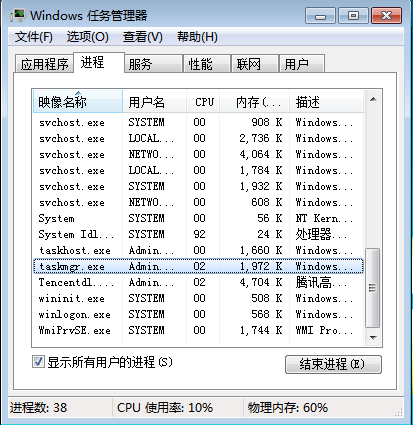Select the taskmgr.exe process row
413x425 pixels.
[x=198, y=266]
